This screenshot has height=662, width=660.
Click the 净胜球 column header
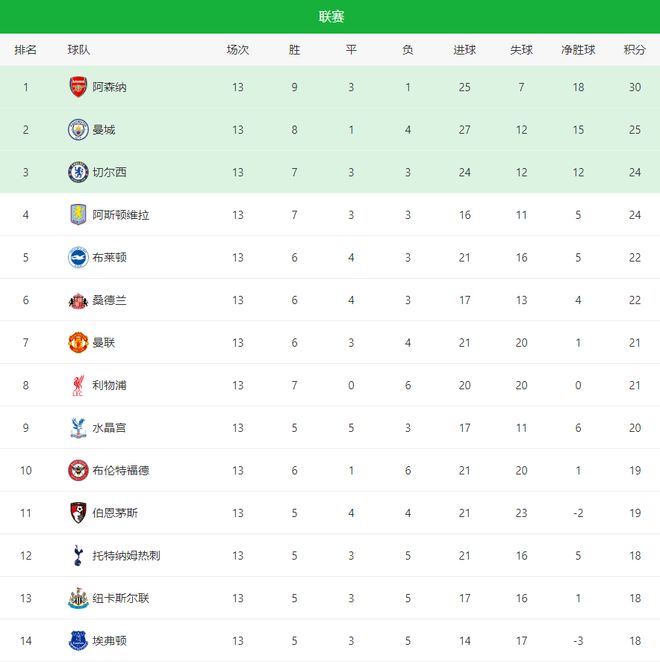[578, 50]
